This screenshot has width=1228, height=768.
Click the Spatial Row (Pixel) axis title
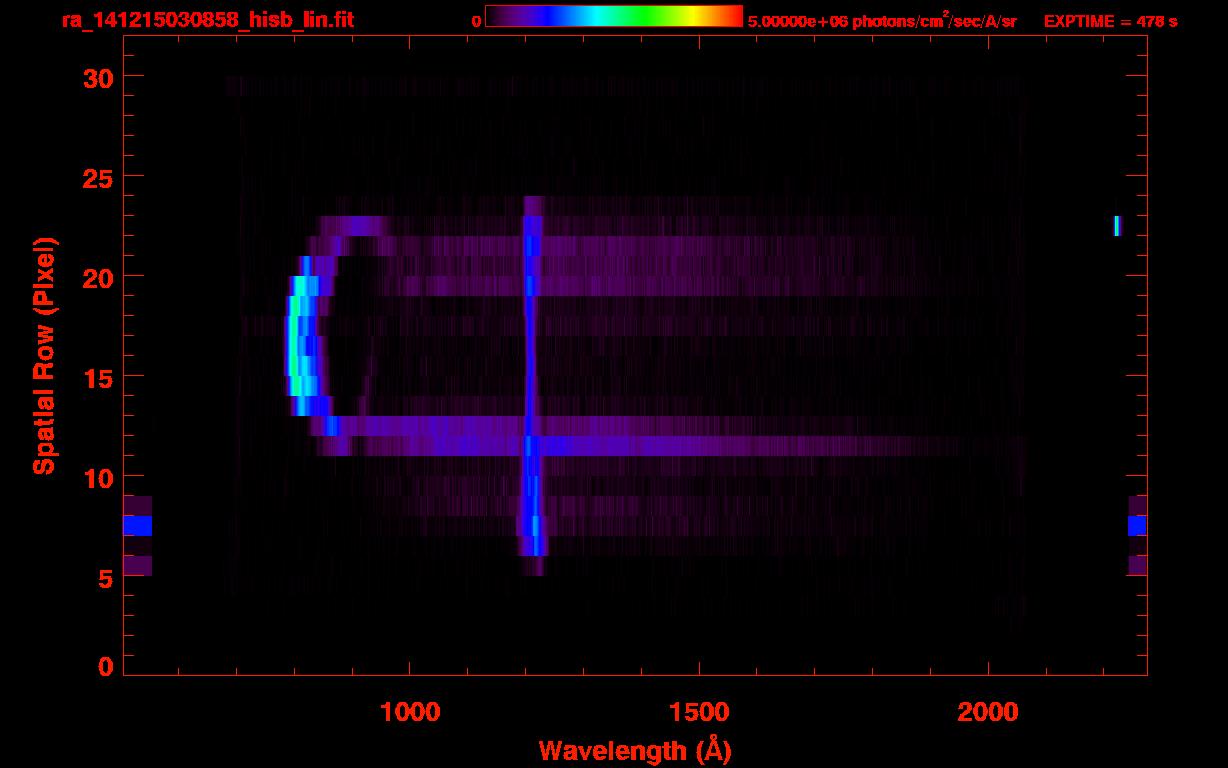point(44,355)
